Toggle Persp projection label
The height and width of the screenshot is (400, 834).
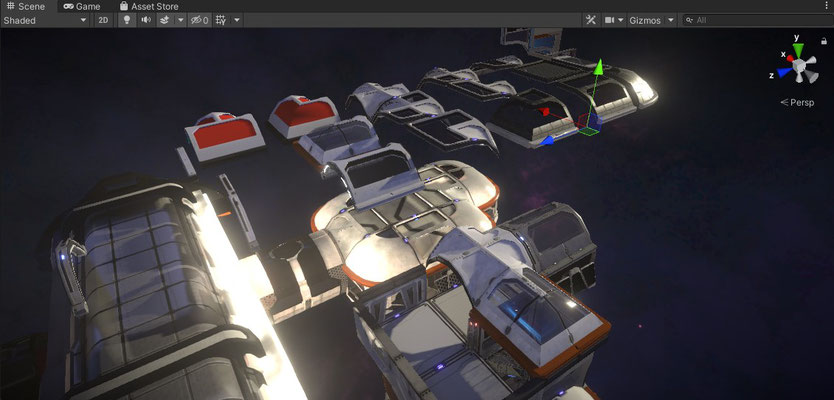click(x=797, y=103)
